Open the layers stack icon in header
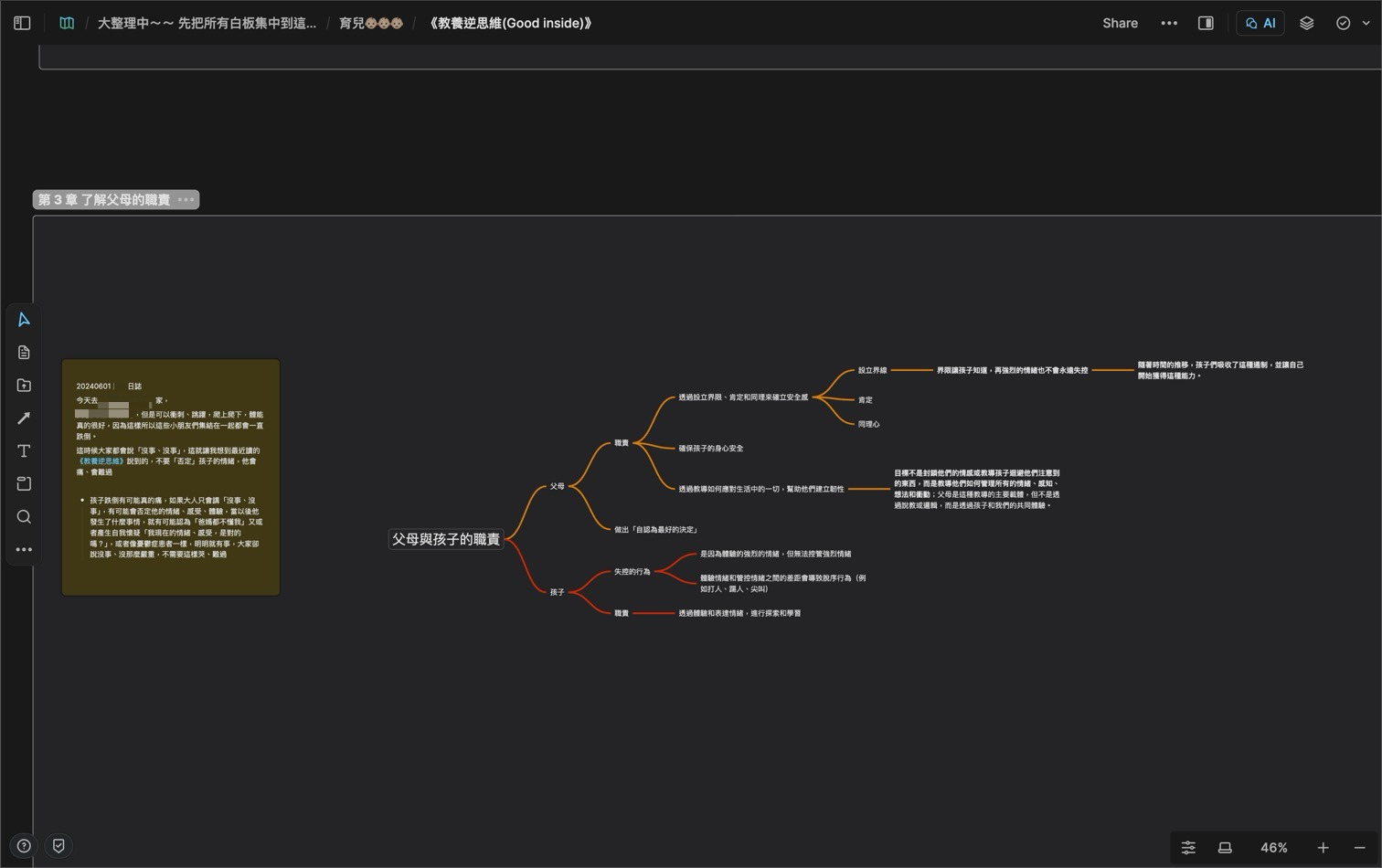Screen dimensions: 1382x868 (x=1306, y=23)
